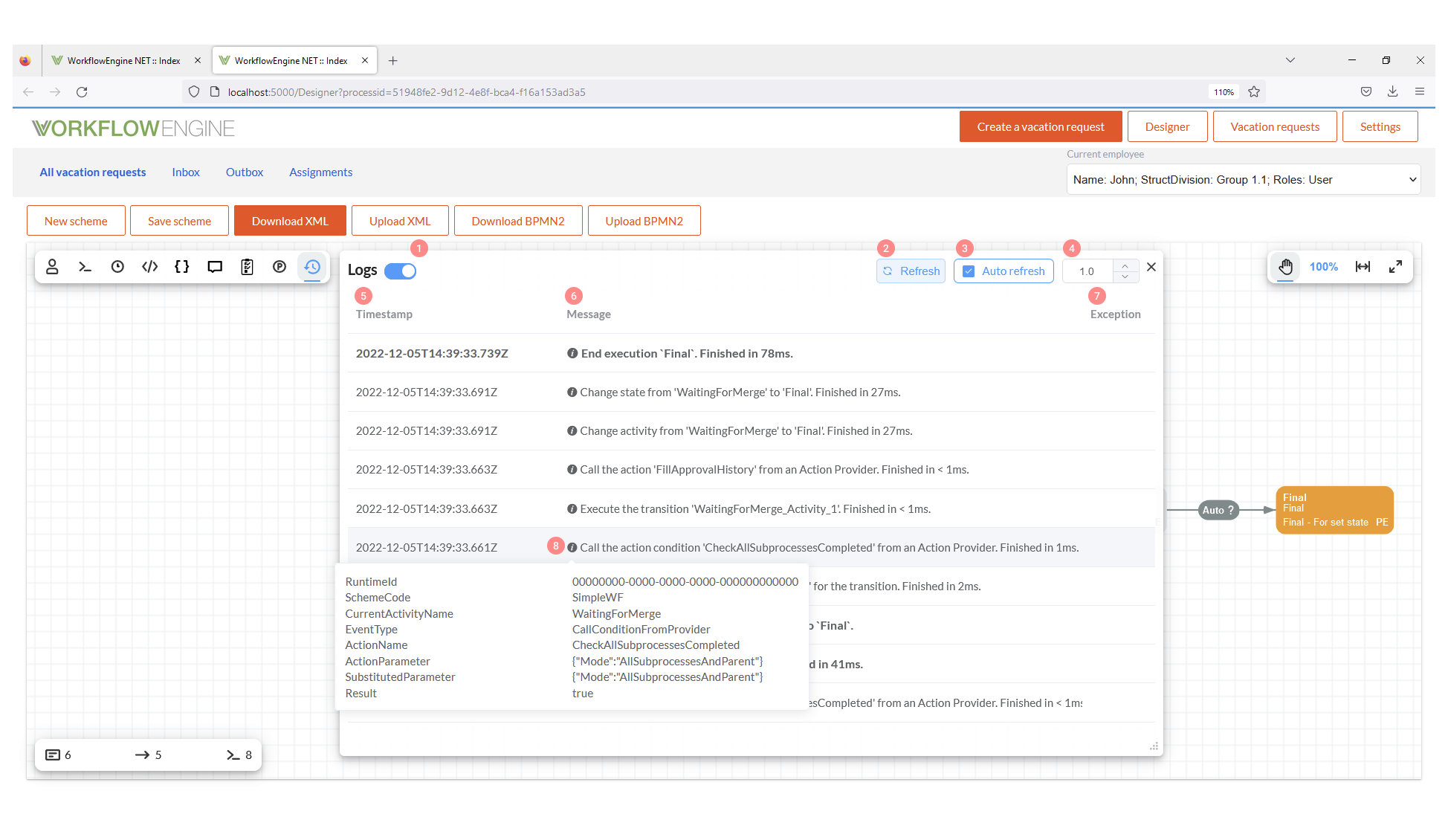This screenshot has height=840, width=1448.
Task: Open the checklist clipboard icon
Action: 248,267
